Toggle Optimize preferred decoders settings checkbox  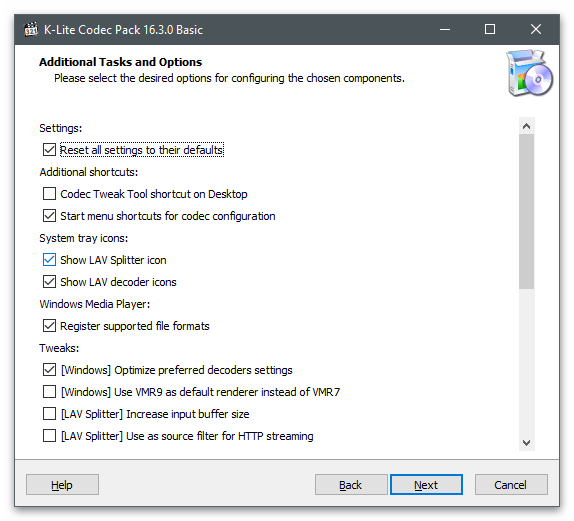point(49,370)
